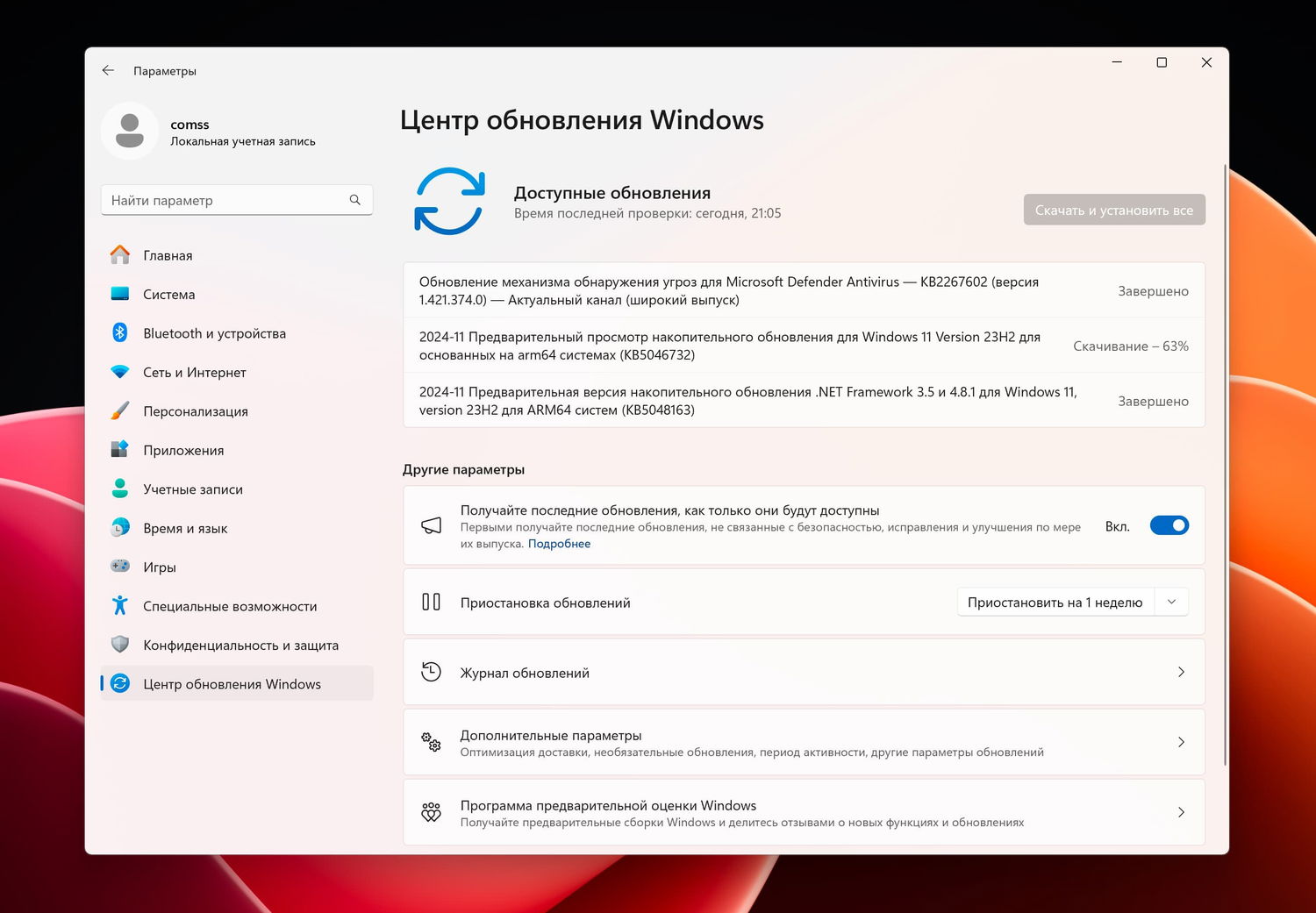Open the Дополнительные параметры row

click(x=804, y=742)
